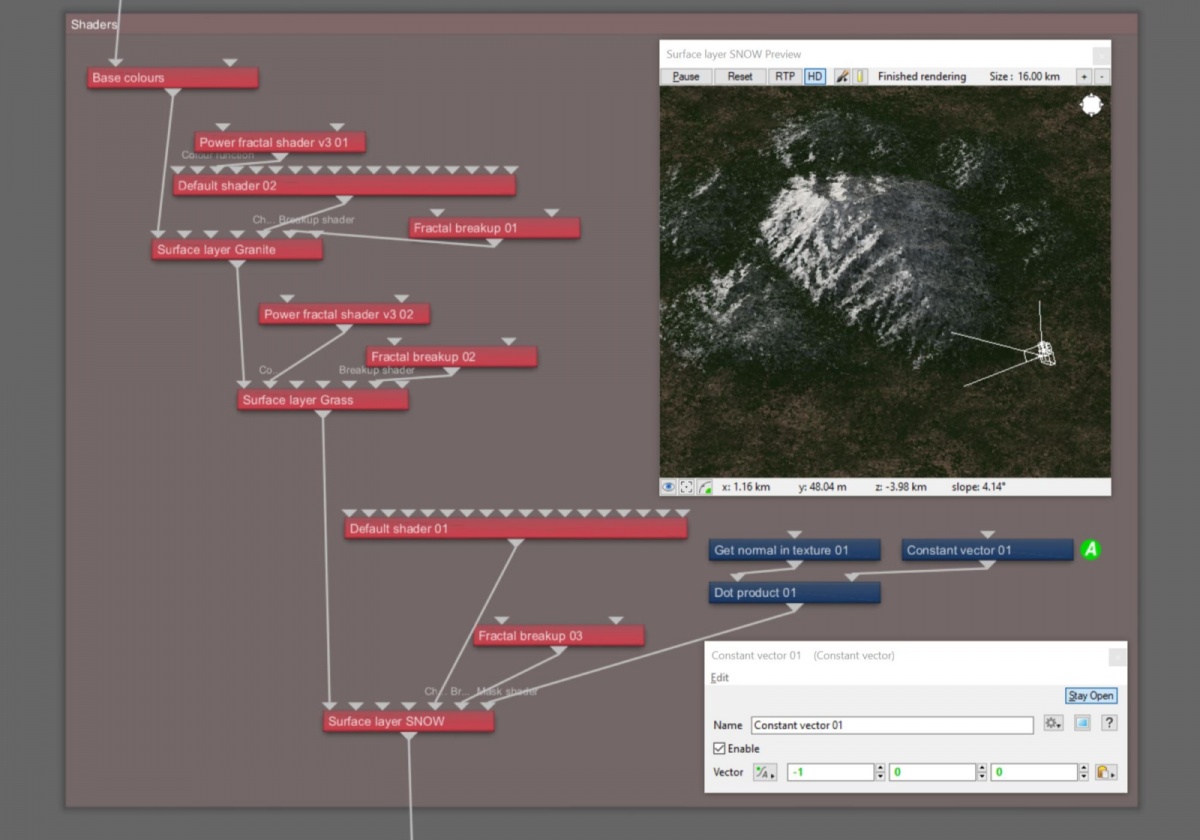Click the green-dot curve icon in the preview status bar
The width and height of the screenshot is (1200, 840).
[x=705, y=487]
